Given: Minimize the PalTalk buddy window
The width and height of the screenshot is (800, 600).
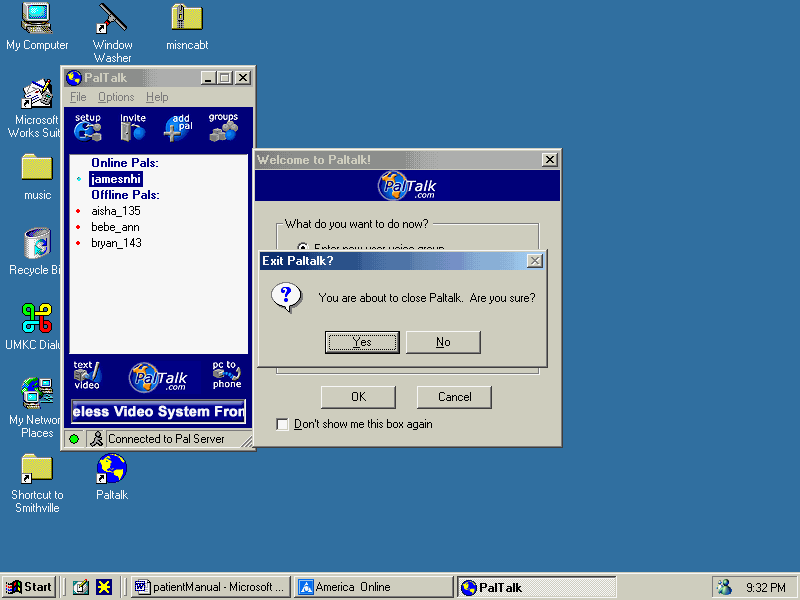Looking at the screenshot, I should 208,78.
